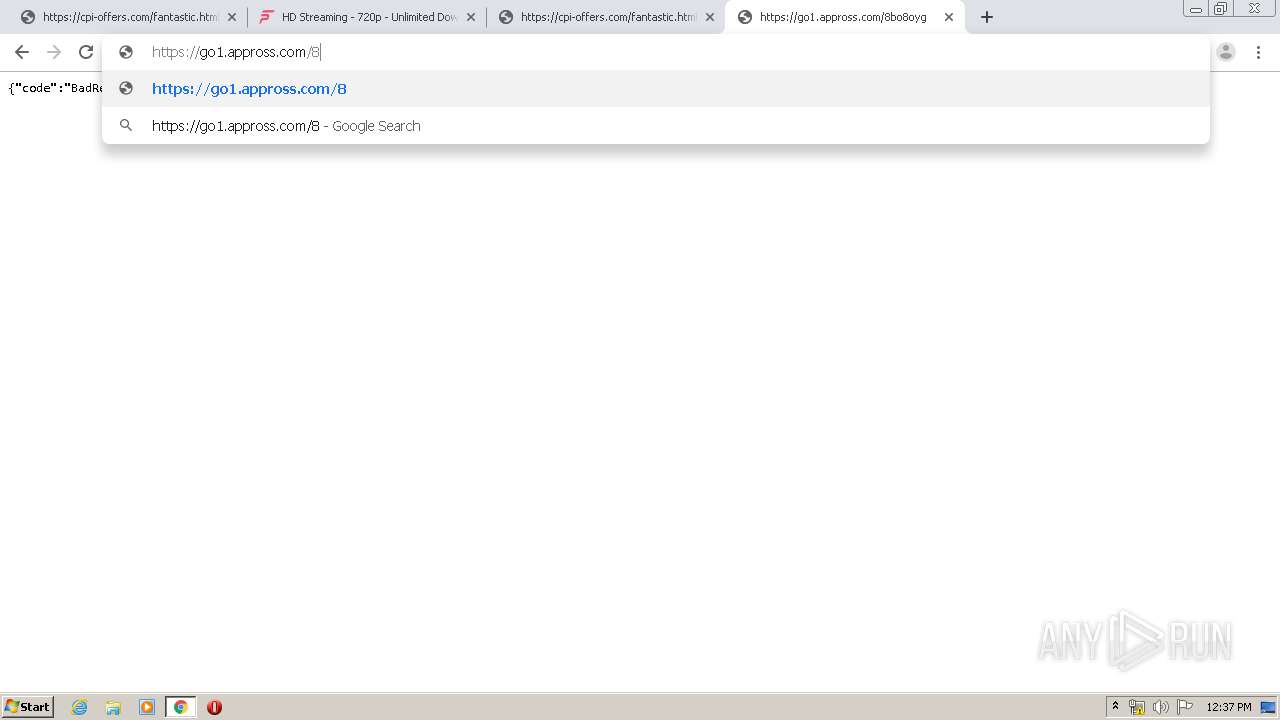This screenshot has width=1280, height=720.
Task: Open the profile avatar menu
Action: pyautogui.click(x=1226, y=52)
